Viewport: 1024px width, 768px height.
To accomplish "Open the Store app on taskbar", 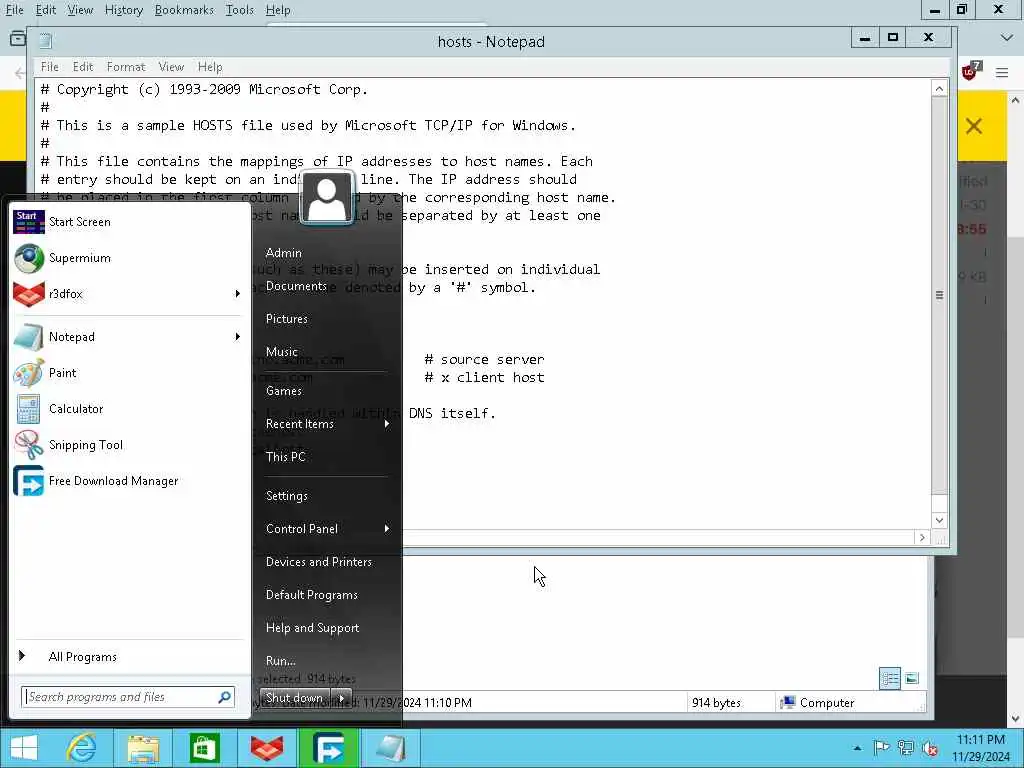I will [204, 748].
